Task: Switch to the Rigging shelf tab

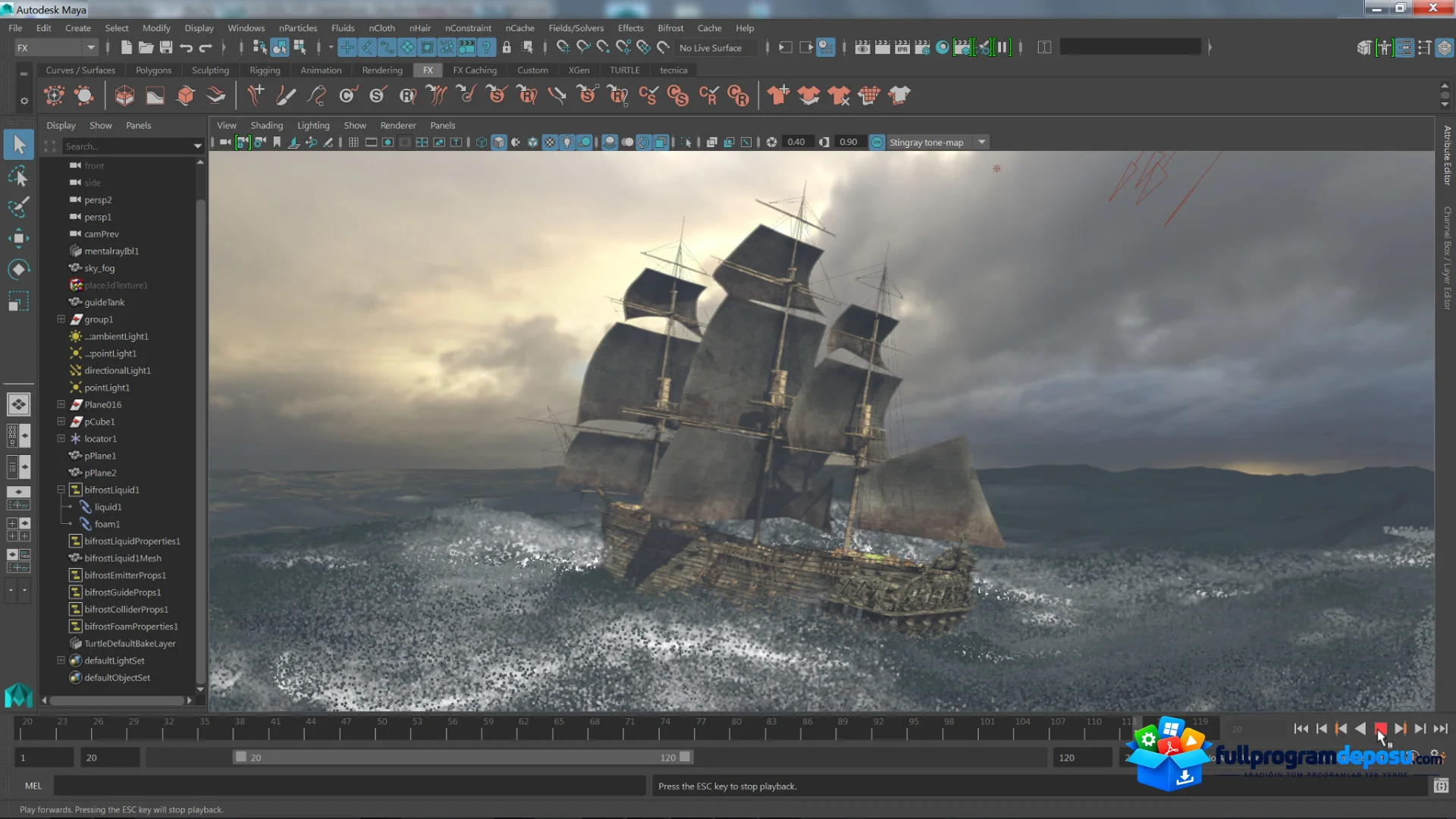Action: pos(265,70)
